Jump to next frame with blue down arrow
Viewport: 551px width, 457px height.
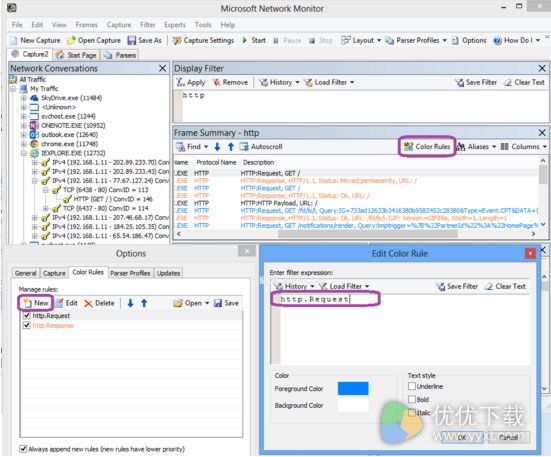[x=217, y=146]
